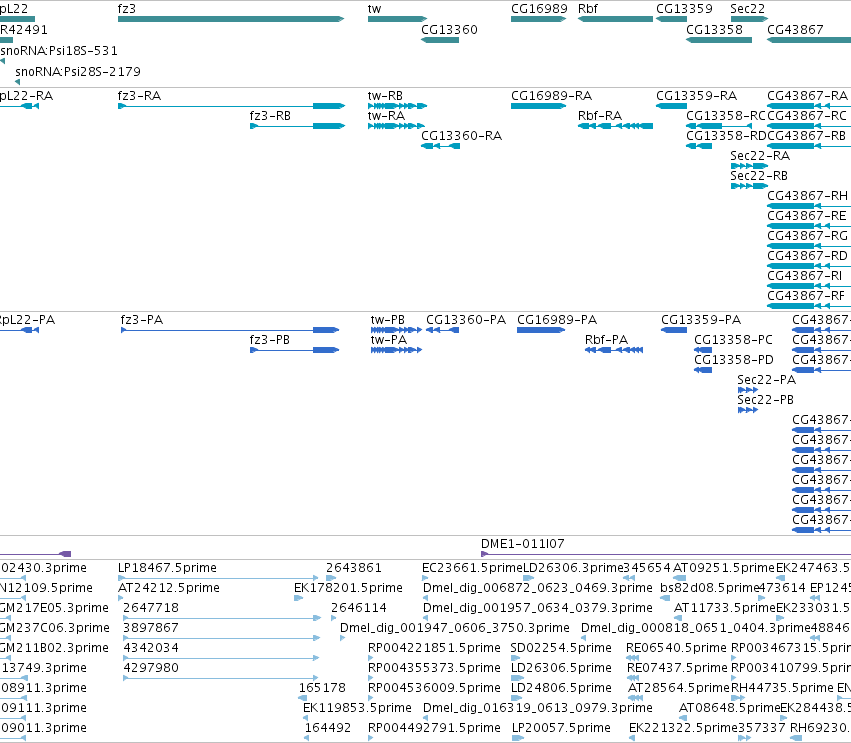
Task: Select the EK119853.5prime EST label
Action: click(357, 708)
